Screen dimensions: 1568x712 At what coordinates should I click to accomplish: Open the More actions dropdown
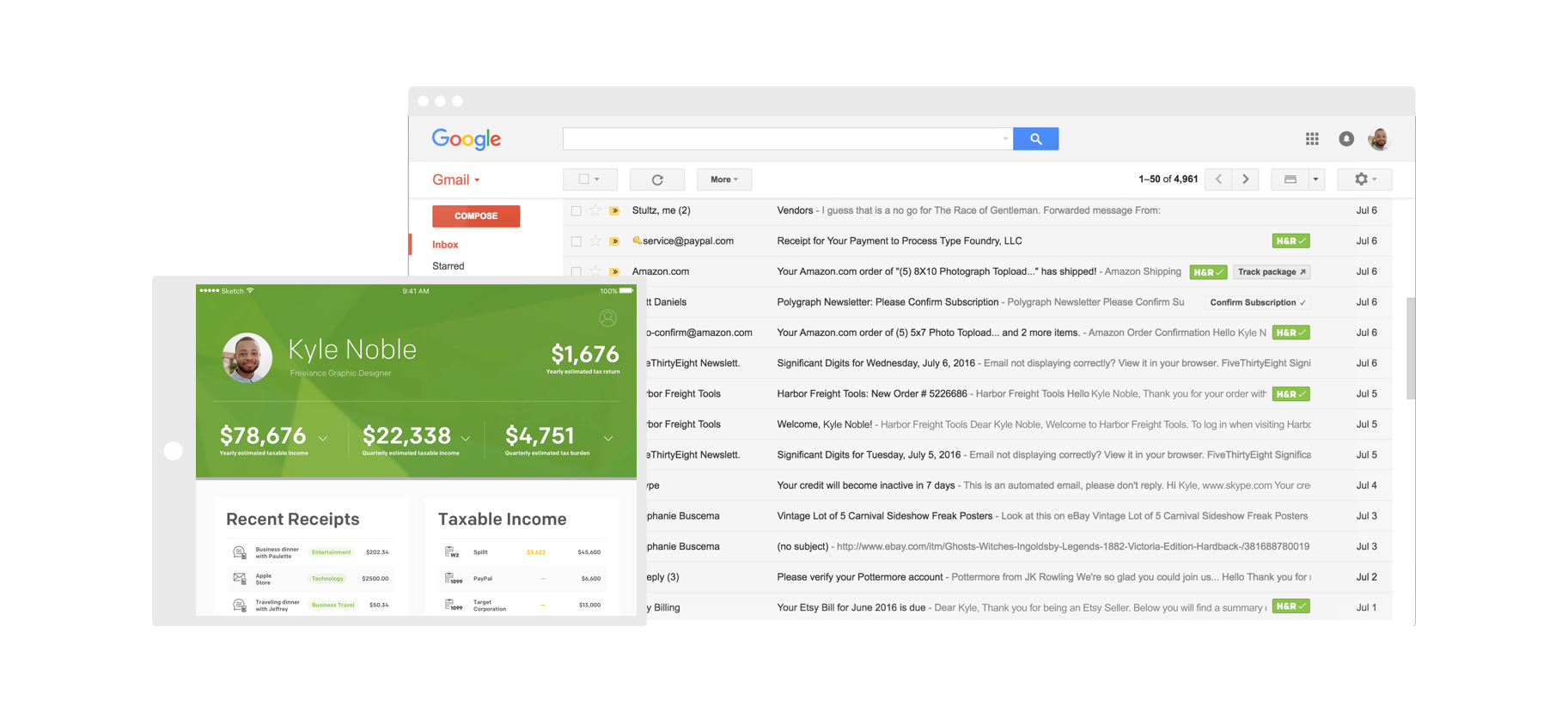[724, 180]
